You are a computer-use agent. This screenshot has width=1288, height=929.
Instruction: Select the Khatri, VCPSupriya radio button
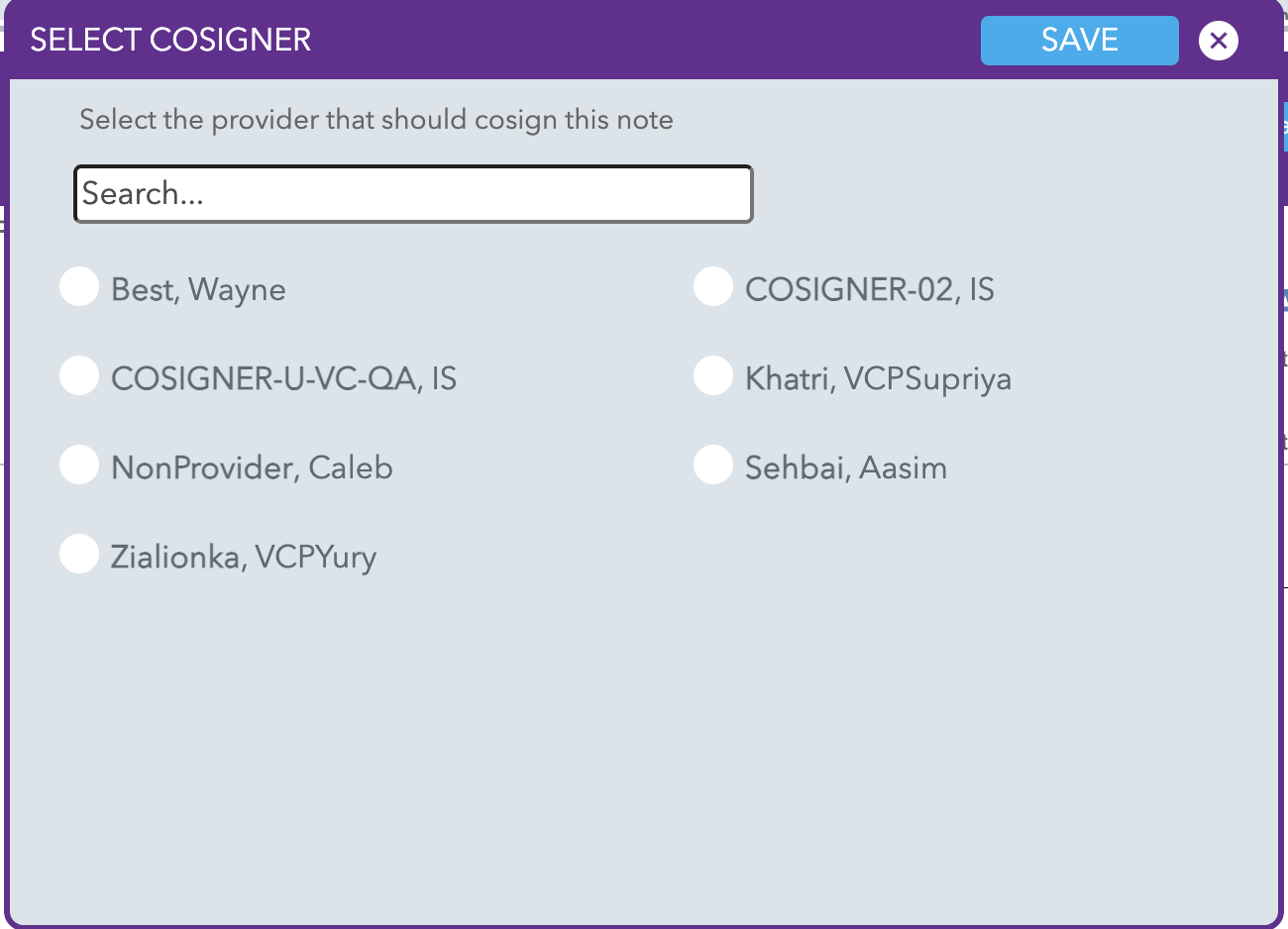pos(713,376)
